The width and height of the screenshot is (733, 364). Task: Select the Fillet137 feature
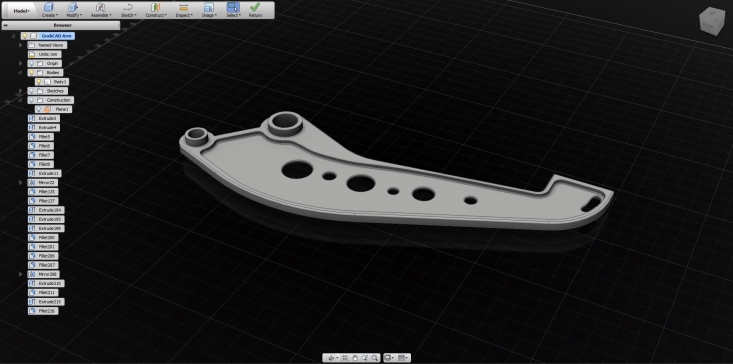click(x=43, y=200)
